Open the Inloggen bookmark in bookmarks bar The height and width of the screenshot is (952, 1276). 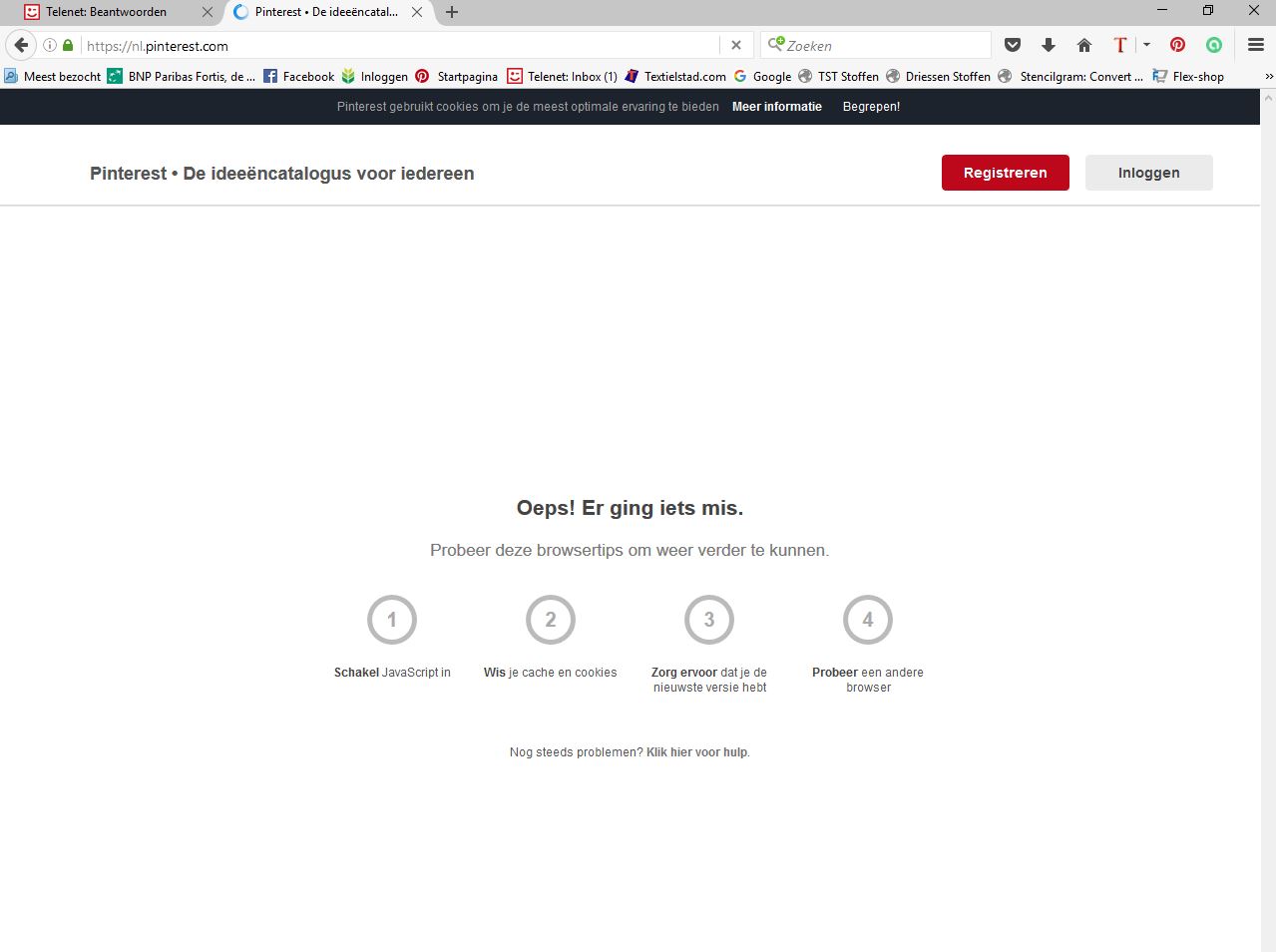click(x=374, y=76)
